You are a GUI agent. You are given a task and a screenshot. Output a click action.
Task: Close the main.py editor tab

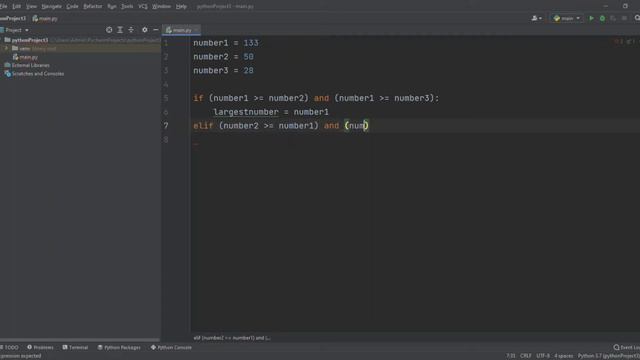pos(196,30)
